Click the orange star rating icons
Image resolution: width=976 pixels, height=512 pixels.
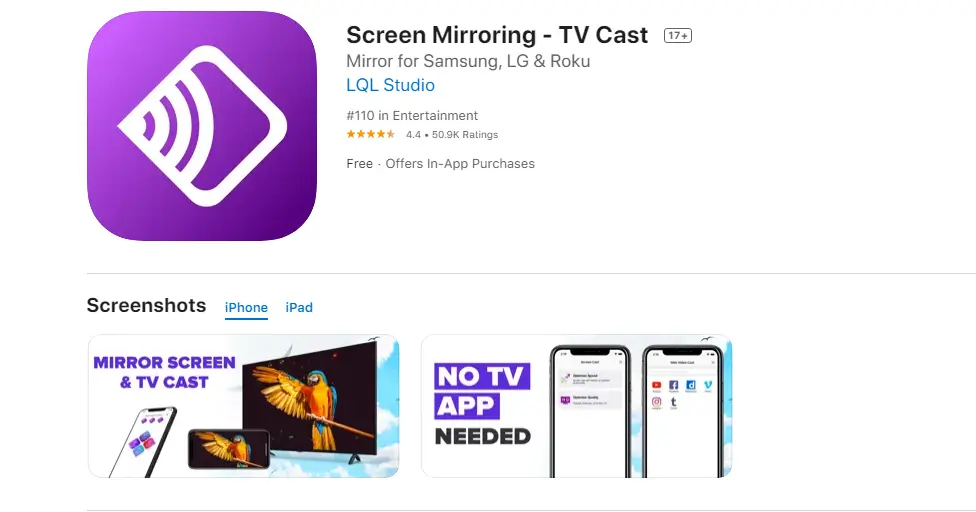[370, 134]
